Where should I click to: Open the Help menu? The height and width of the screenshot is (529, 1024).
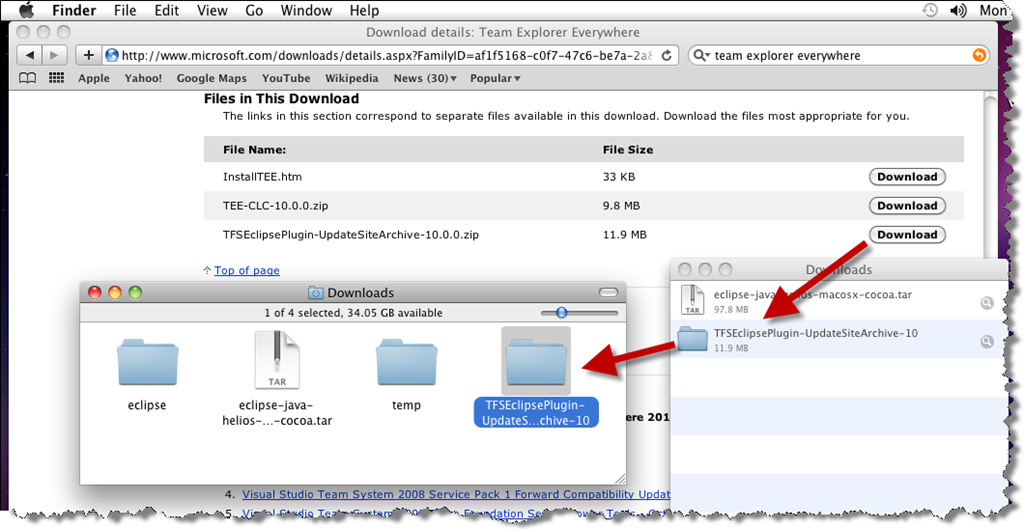pyautogui.click(x=364, y=10)
